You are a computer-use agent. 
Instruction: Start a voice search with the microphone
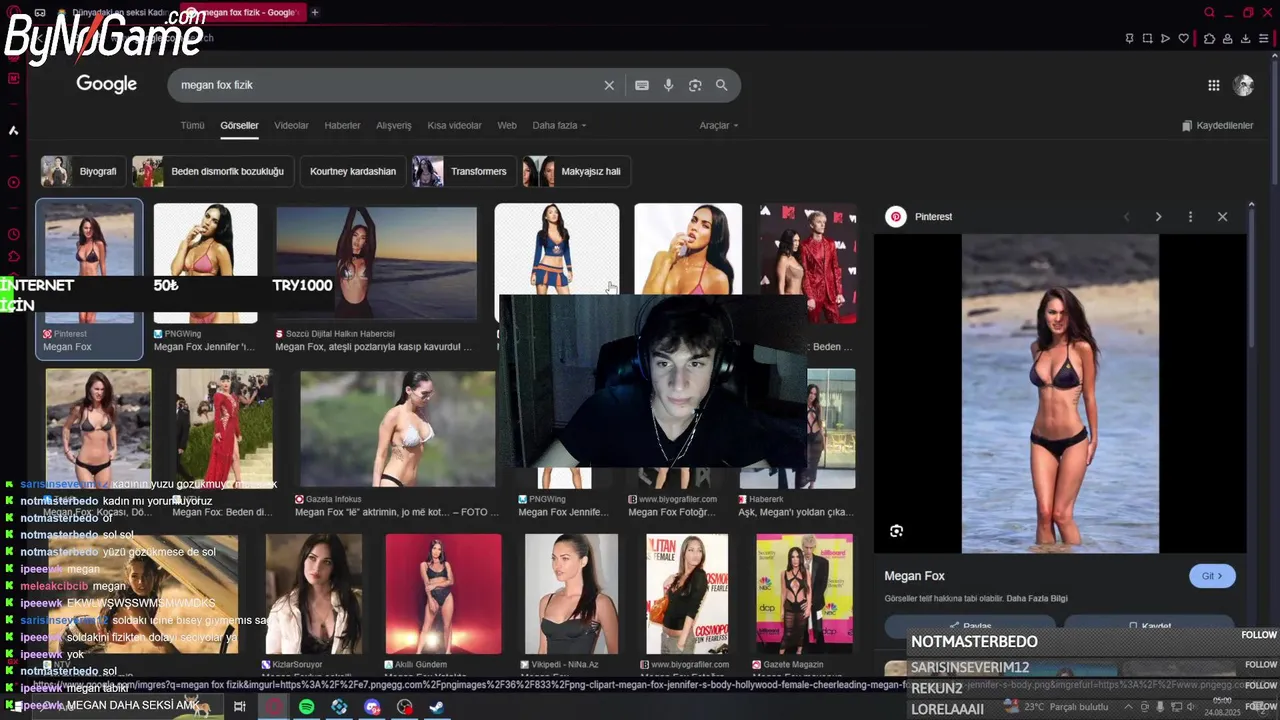coord(669,85)
